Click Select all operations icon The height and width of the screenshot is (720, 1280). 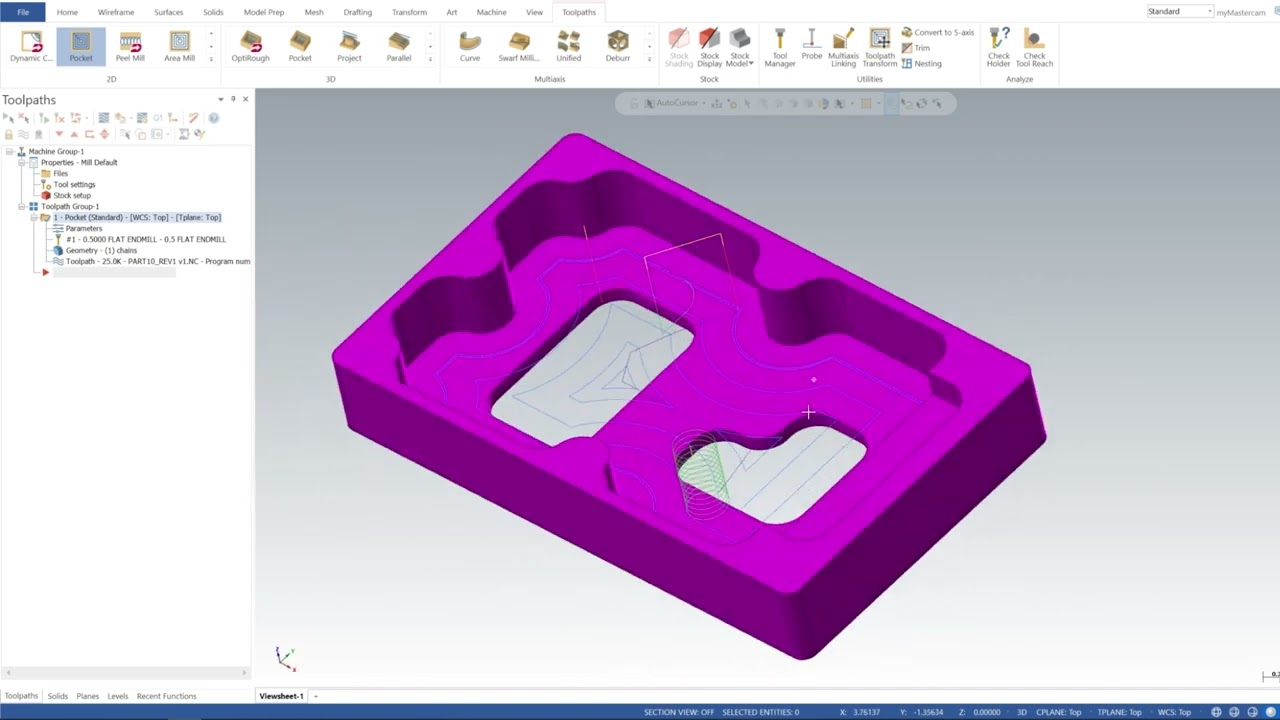(9, 118)
